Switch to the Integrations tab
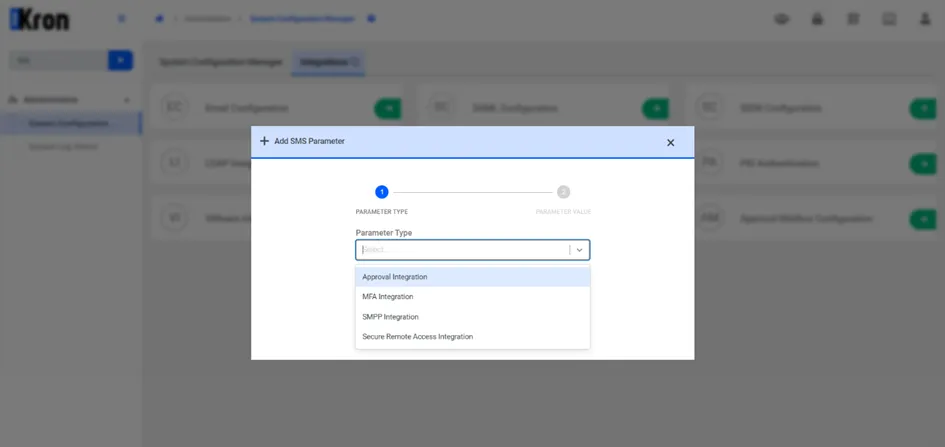This screenshot has width=945, height=447. [x=328, y=62]
